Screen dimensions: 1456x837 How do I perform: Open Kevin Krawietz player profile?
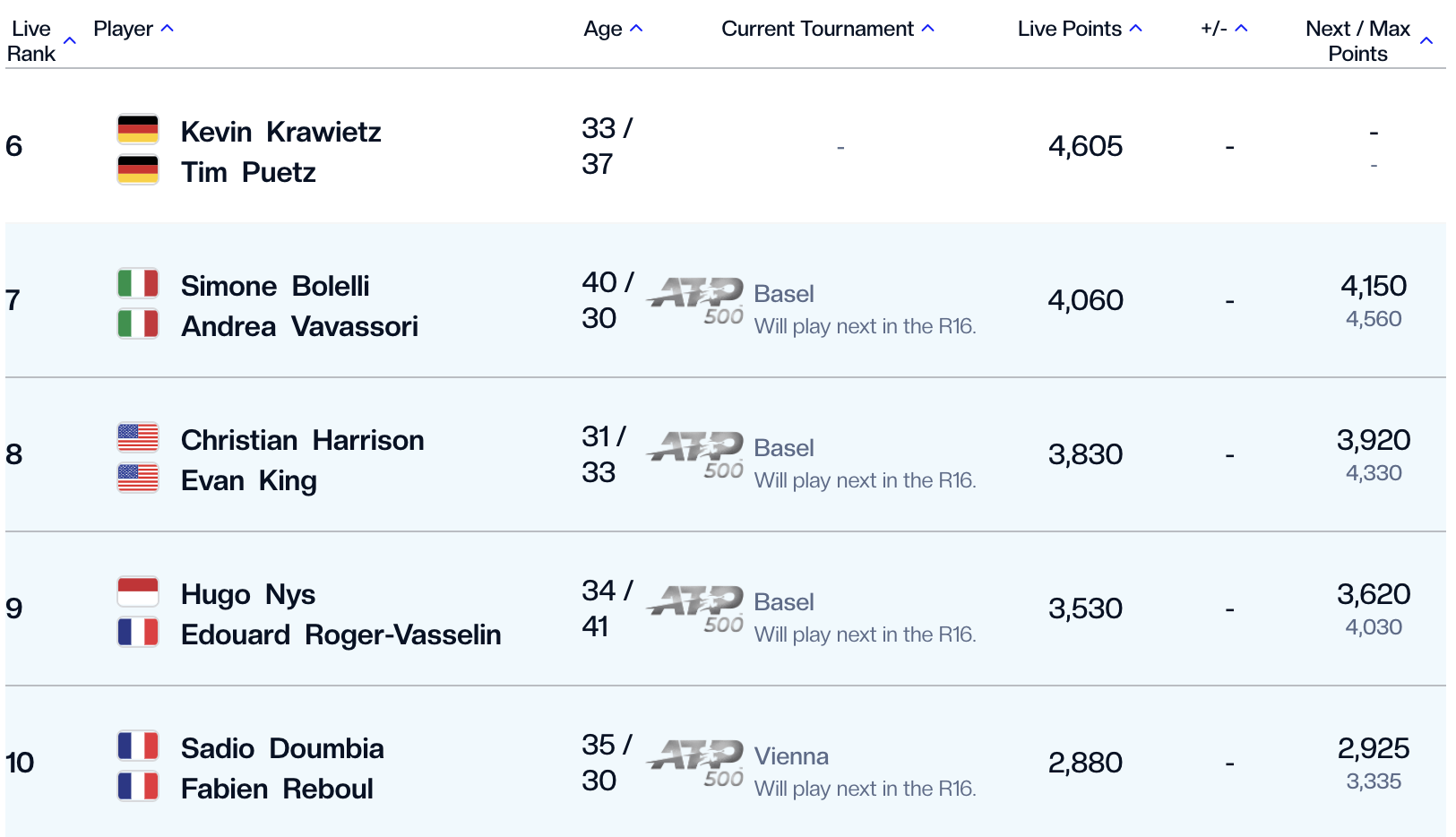(280, 132)
